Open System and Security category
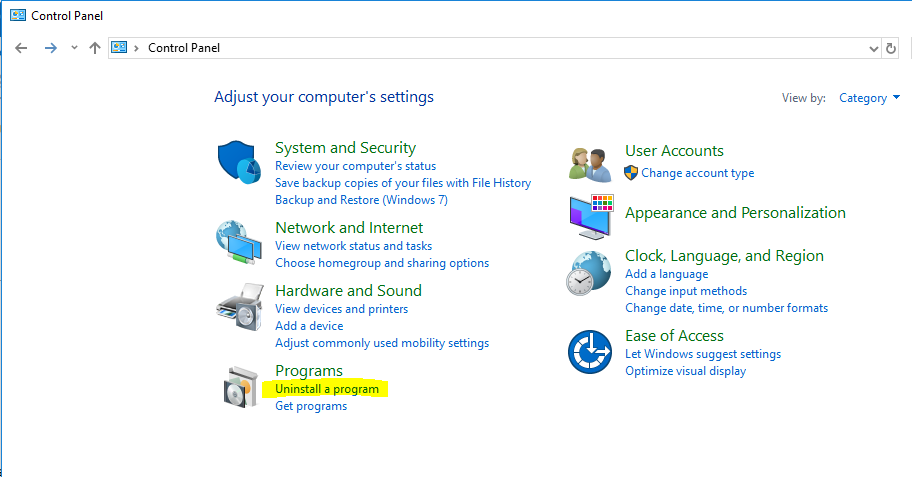 pos(345,148)
